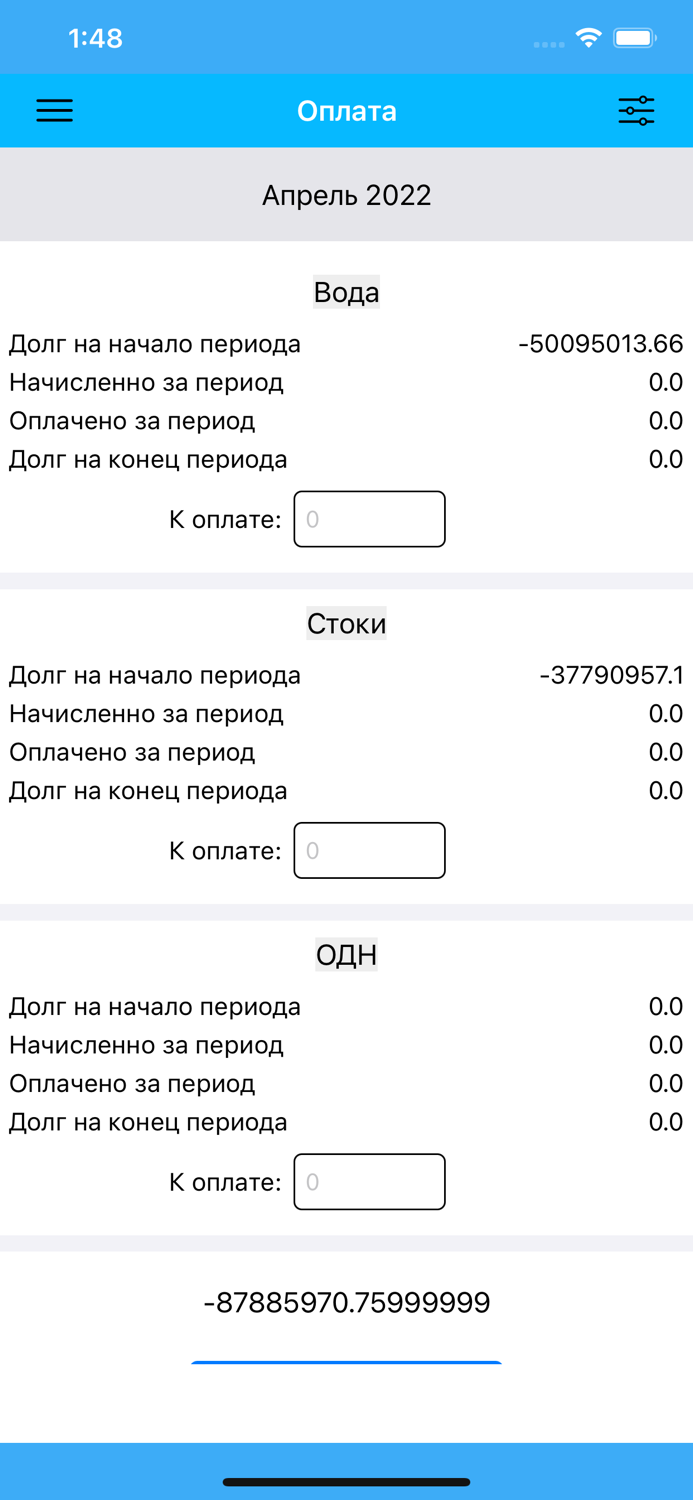Tap the Wi-Fi status icon
Screen dimensions: 693x1500
tap(588, 37)
